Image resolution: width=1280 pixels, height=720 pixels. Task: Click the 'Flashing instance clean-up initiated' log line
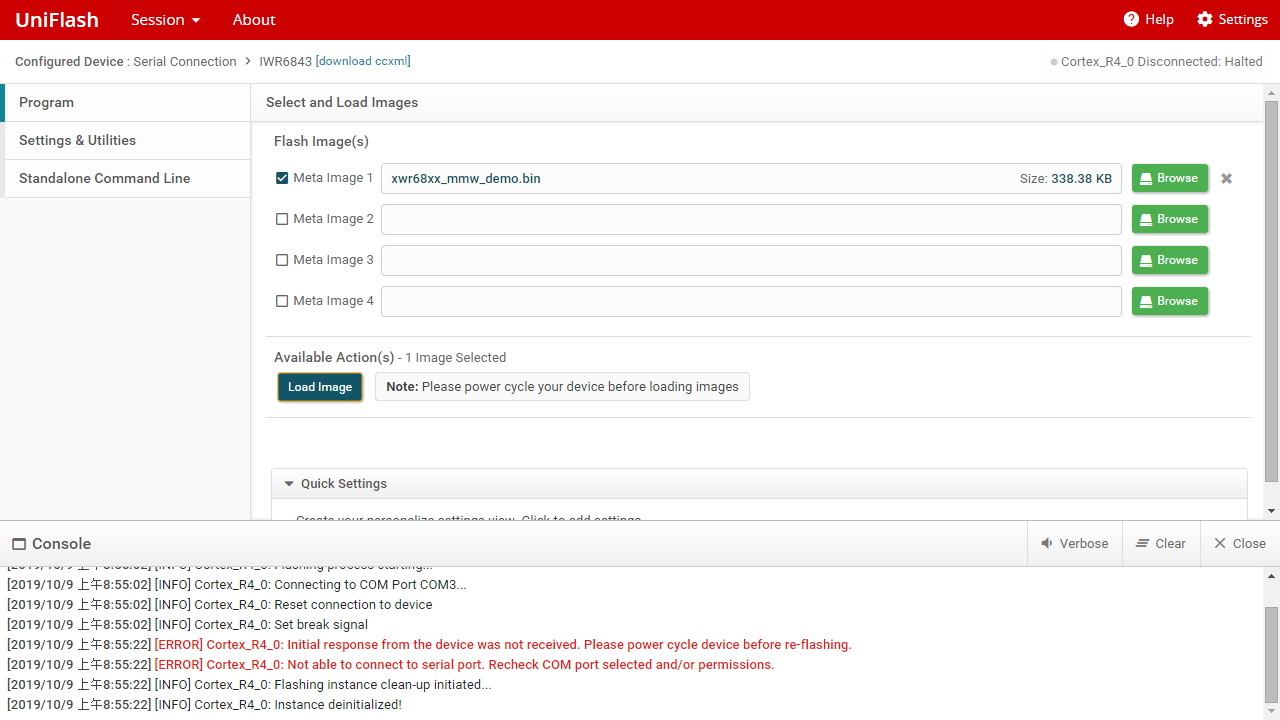[249, 685]
